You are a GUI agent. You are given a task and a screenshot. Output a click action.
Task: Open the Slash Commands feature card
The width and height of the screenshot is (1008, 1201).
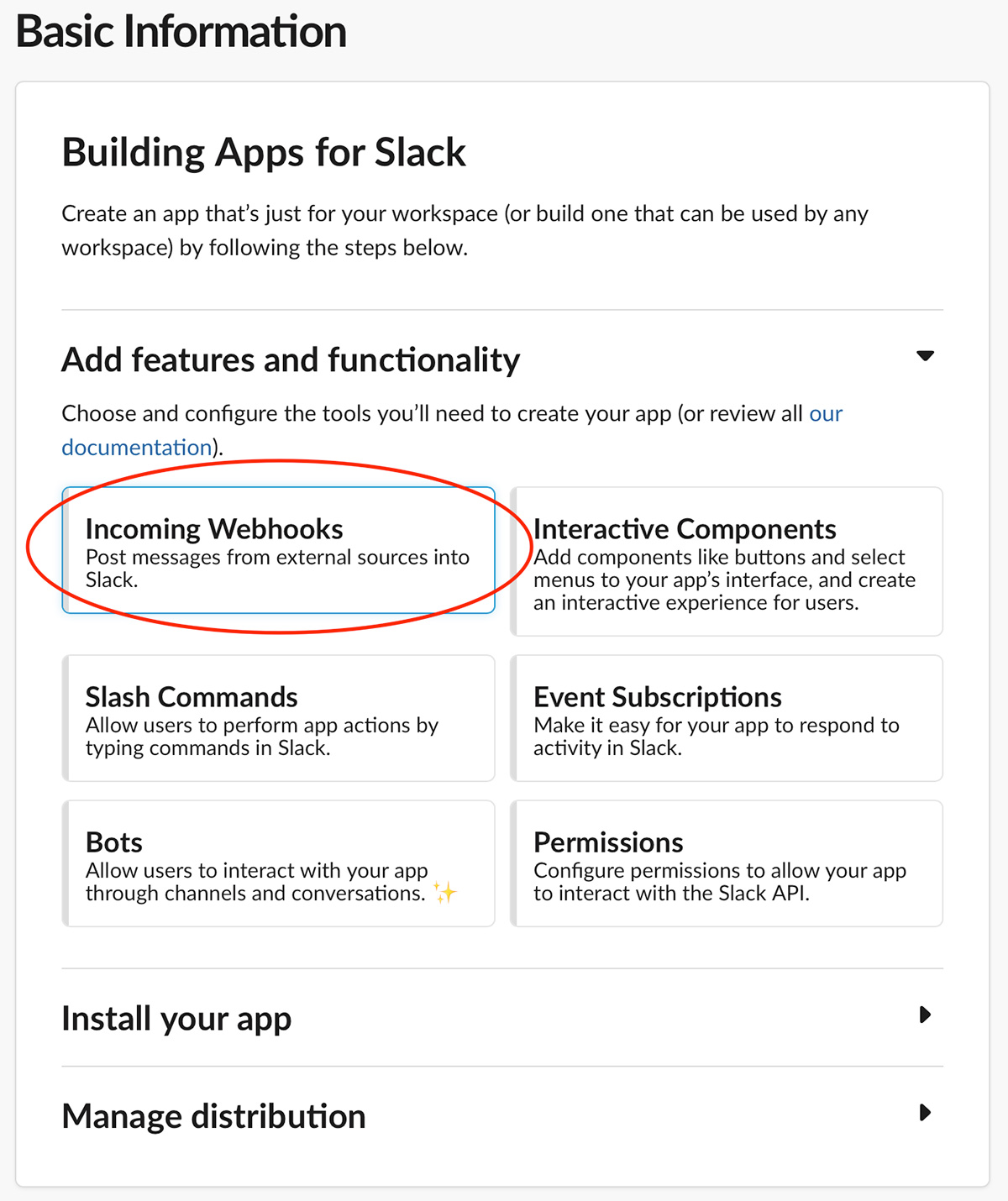278,718
